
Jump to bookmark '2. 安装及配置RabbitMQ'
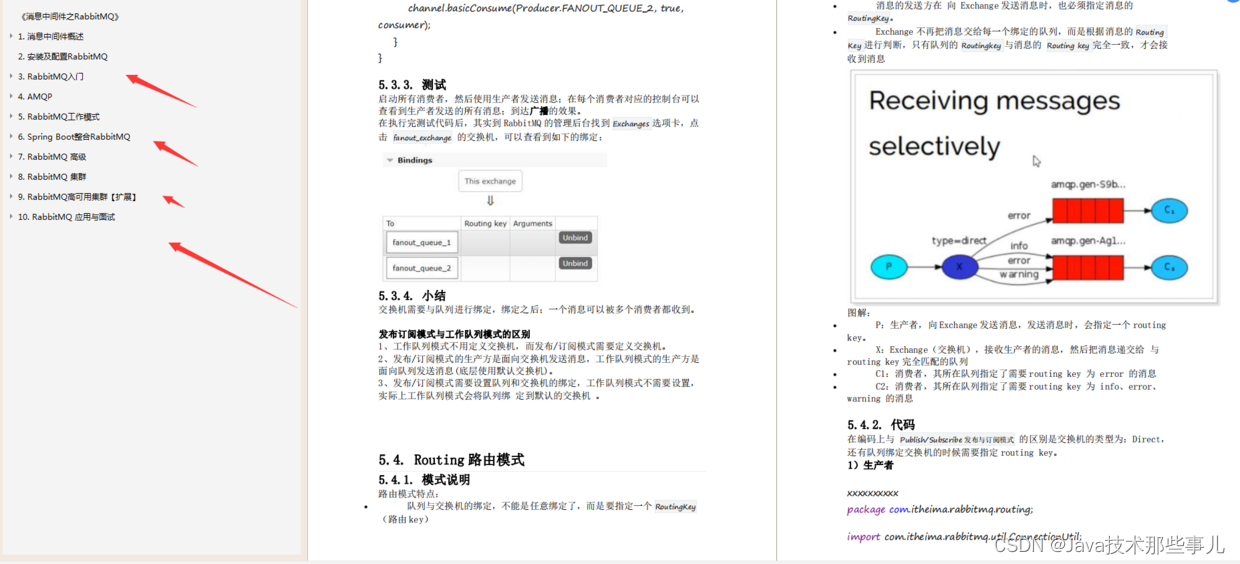click(x=63, y=56)
